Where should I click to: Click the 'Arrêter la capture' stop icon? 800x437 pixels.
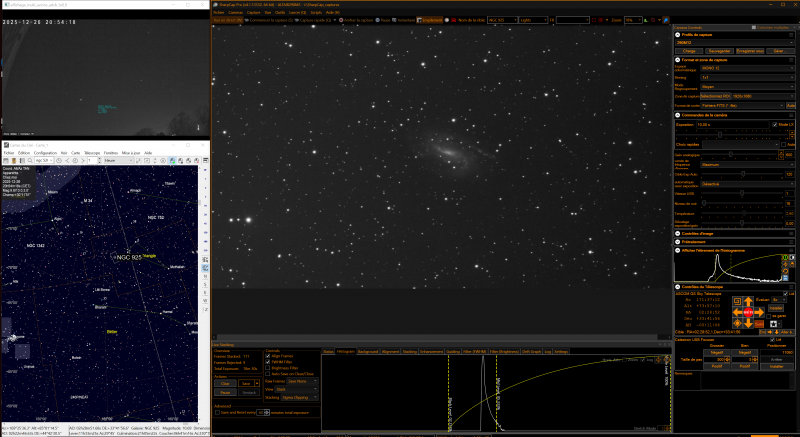341,20
